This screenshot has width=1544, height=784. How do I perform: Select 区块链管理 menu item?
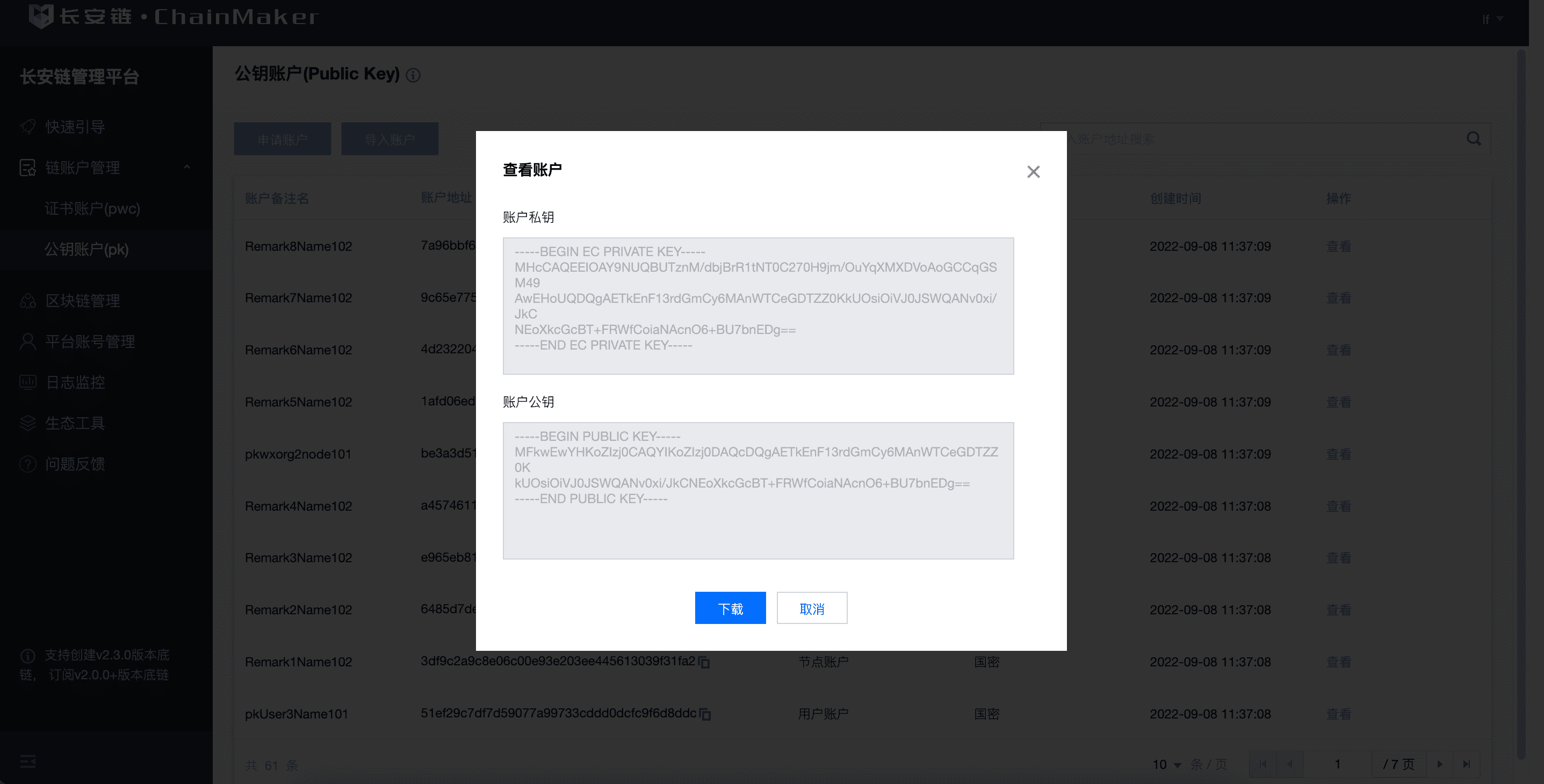pyautogui.click(x=82, y=301)
